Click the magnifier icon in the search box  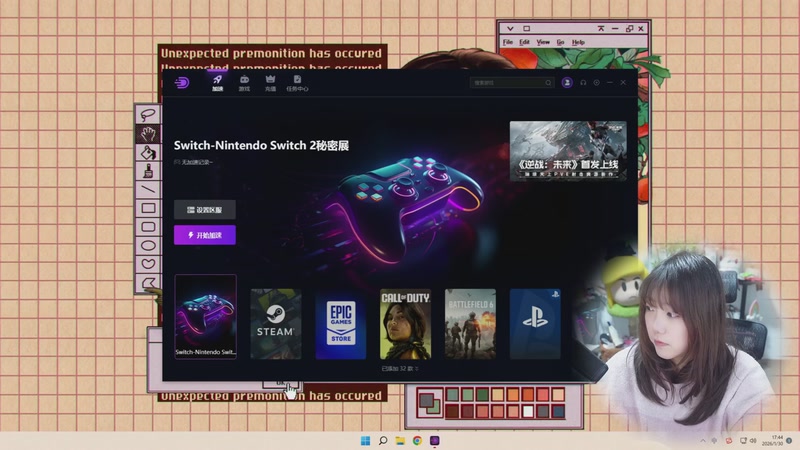tap(548, 83)
